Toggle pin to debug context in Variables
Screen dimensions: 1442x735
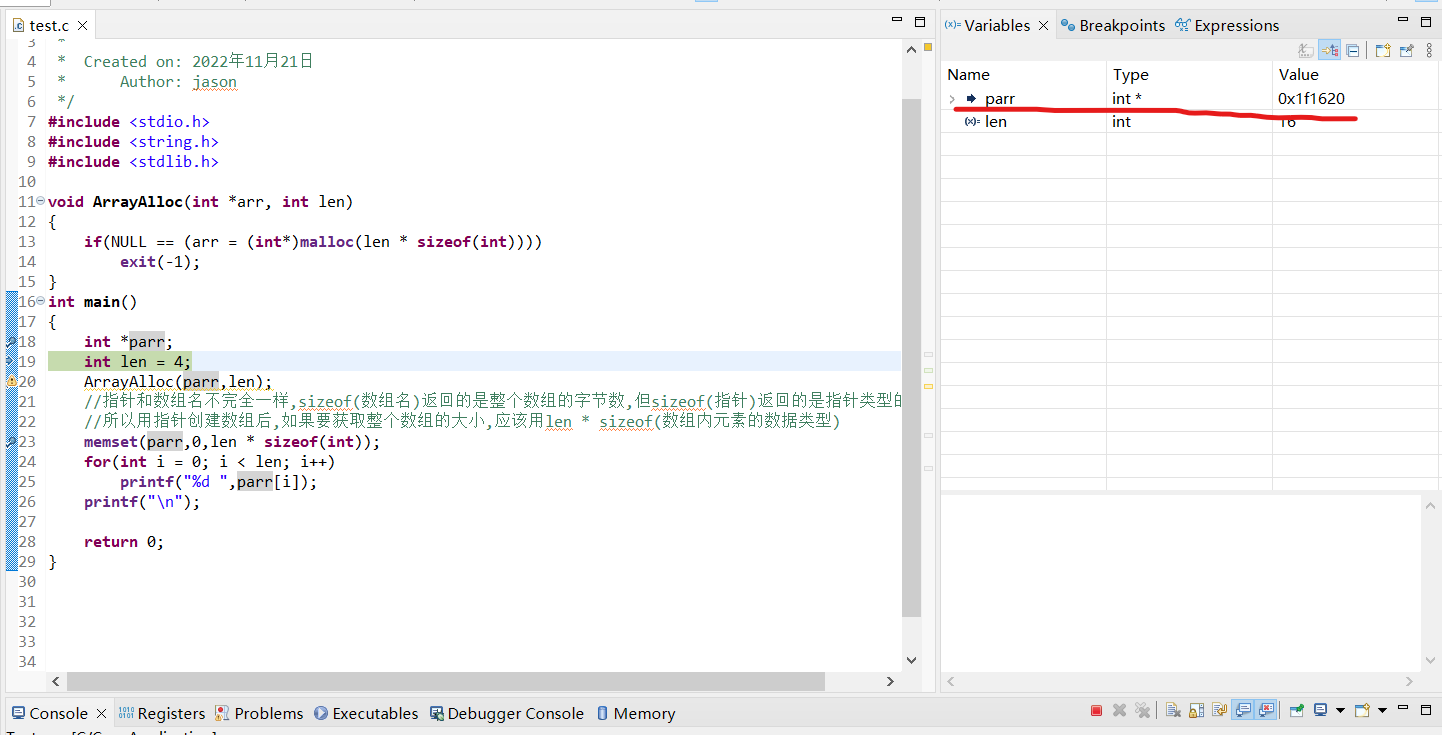[1406, 50]
